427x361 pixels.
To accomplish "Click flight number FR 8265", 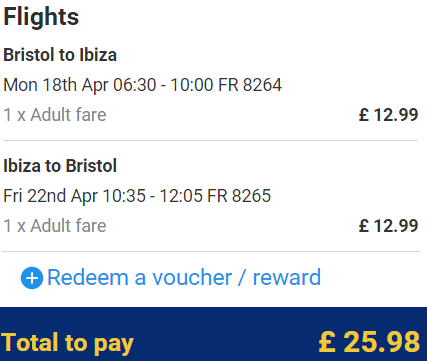I will tap(239, 196).
